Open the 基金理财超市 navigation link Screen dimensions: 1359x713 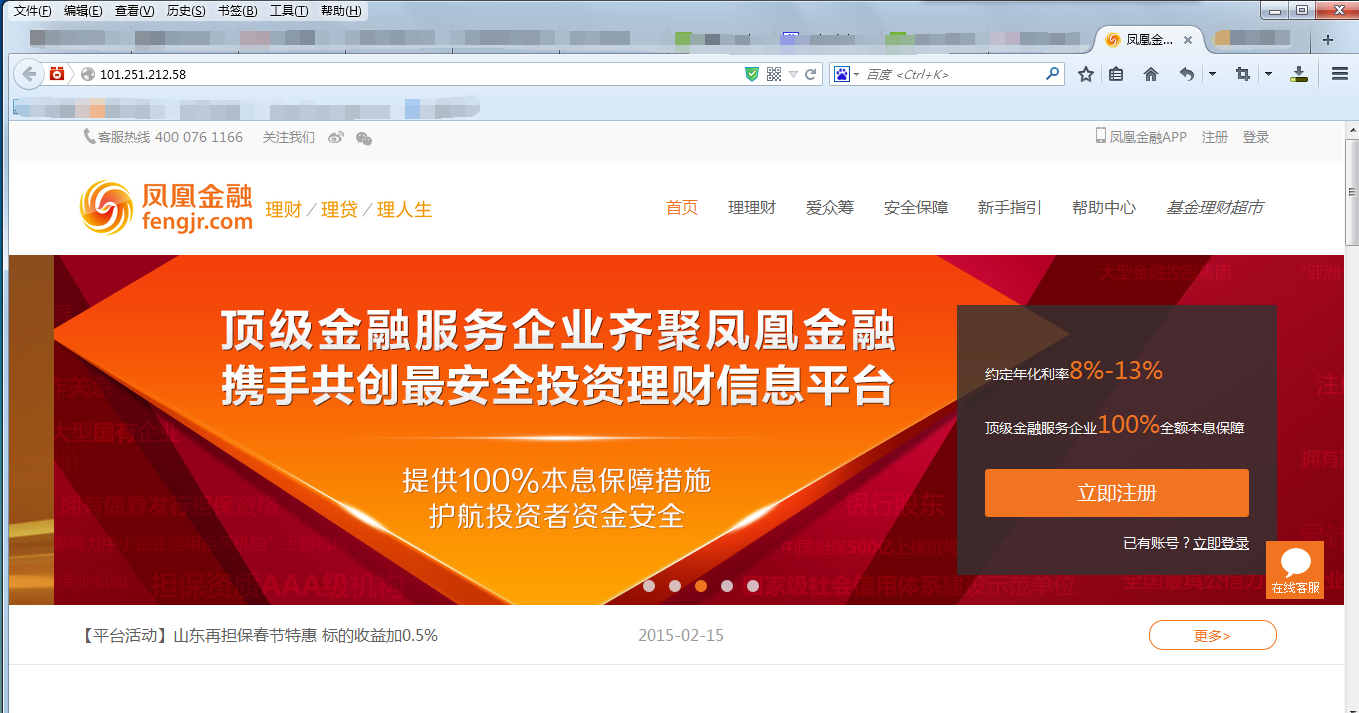[1215, 208]
